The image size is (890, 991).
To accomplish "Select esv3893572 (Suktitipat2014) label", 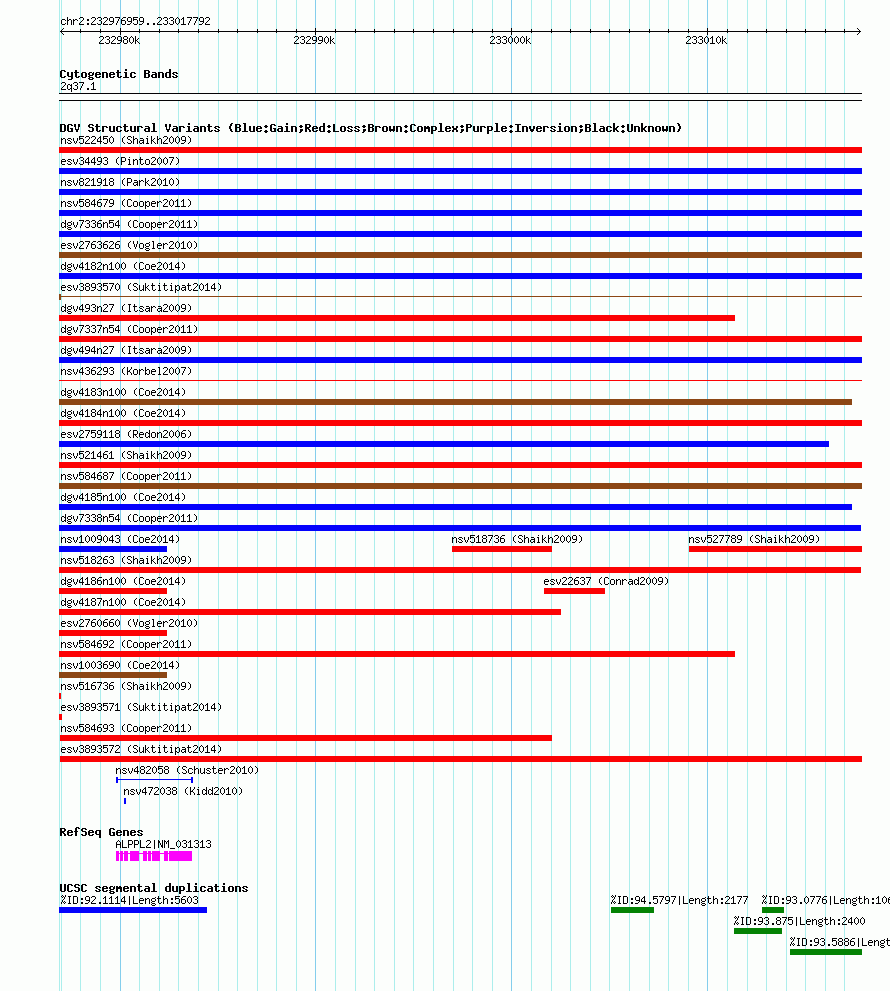I will (x=141, y=749).
